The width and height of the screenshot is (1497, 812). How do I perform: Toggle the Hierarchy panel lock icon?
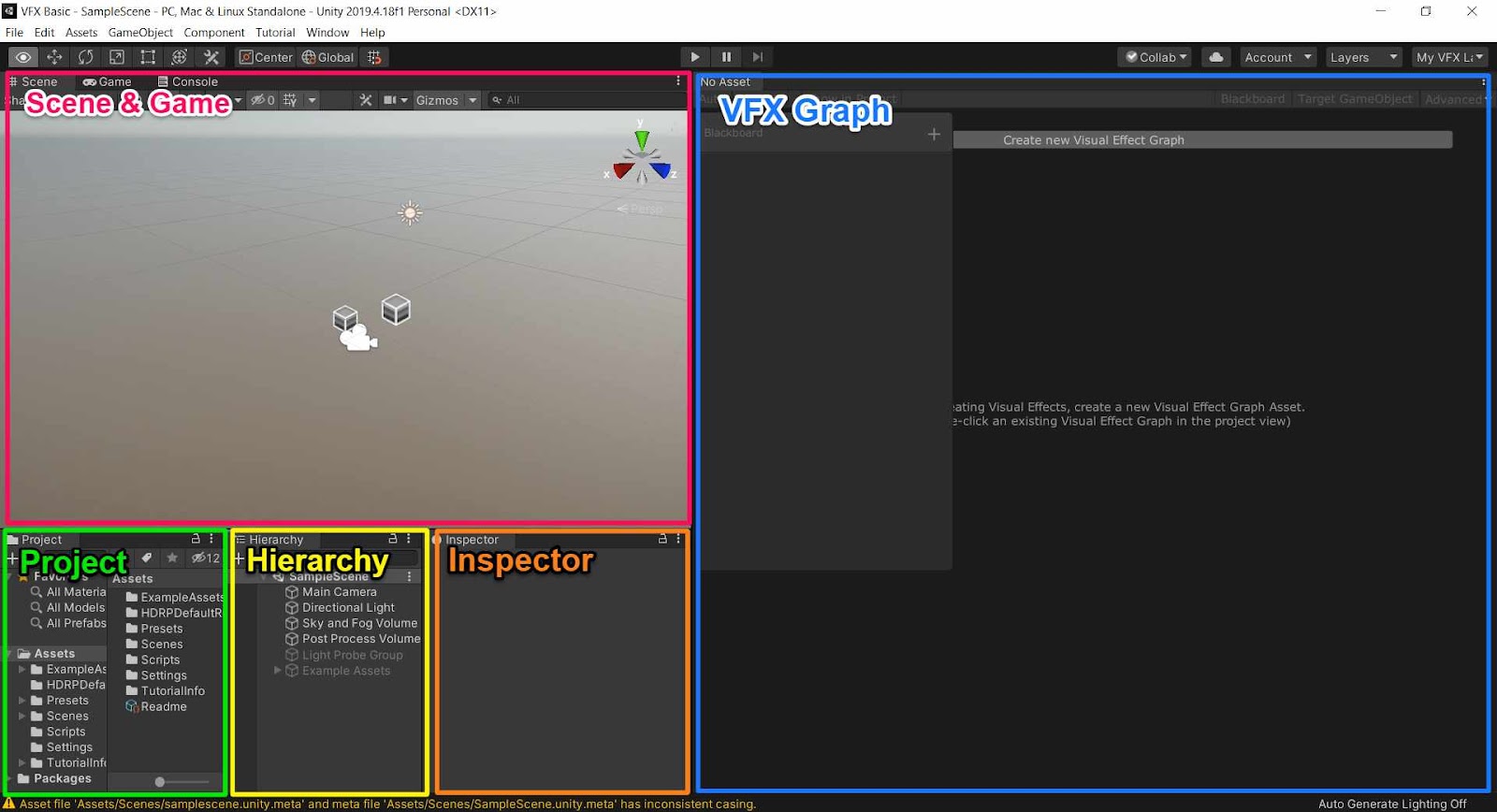393,539
